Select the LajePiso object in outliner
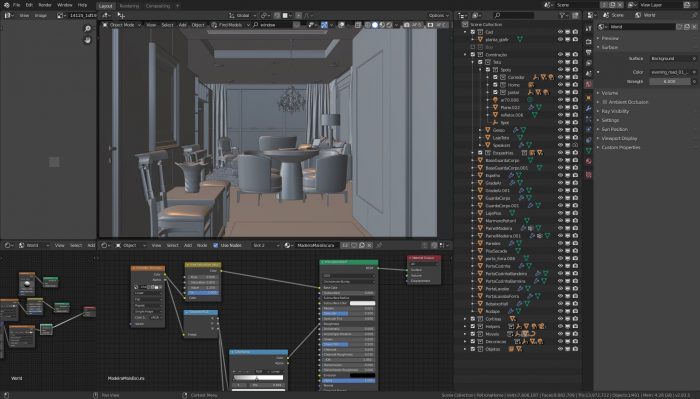 (x=493, y=213)
